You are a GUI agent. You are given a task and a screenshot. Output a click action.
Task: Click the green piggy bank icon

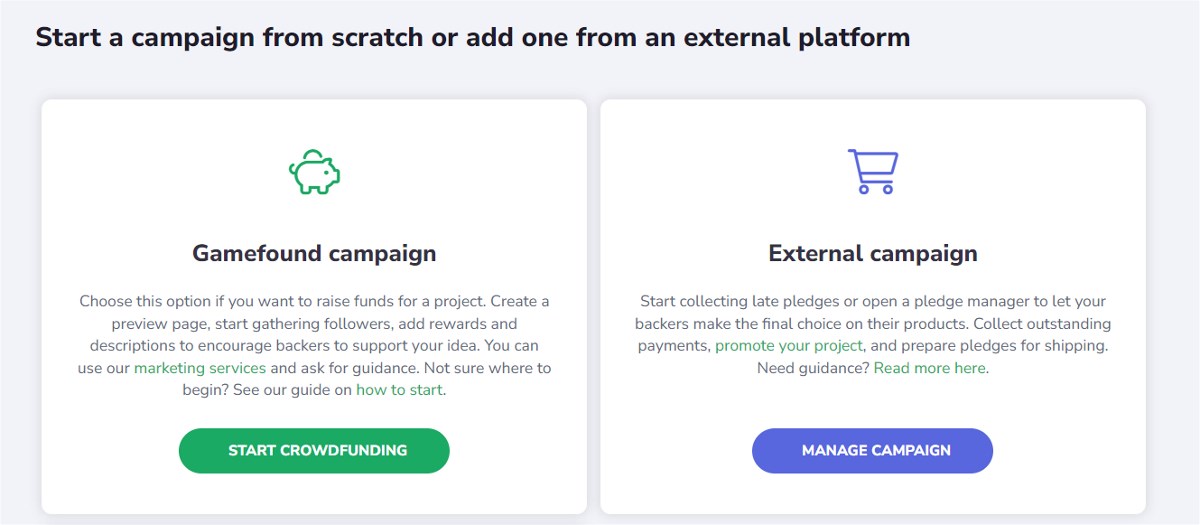coord(314,172)
